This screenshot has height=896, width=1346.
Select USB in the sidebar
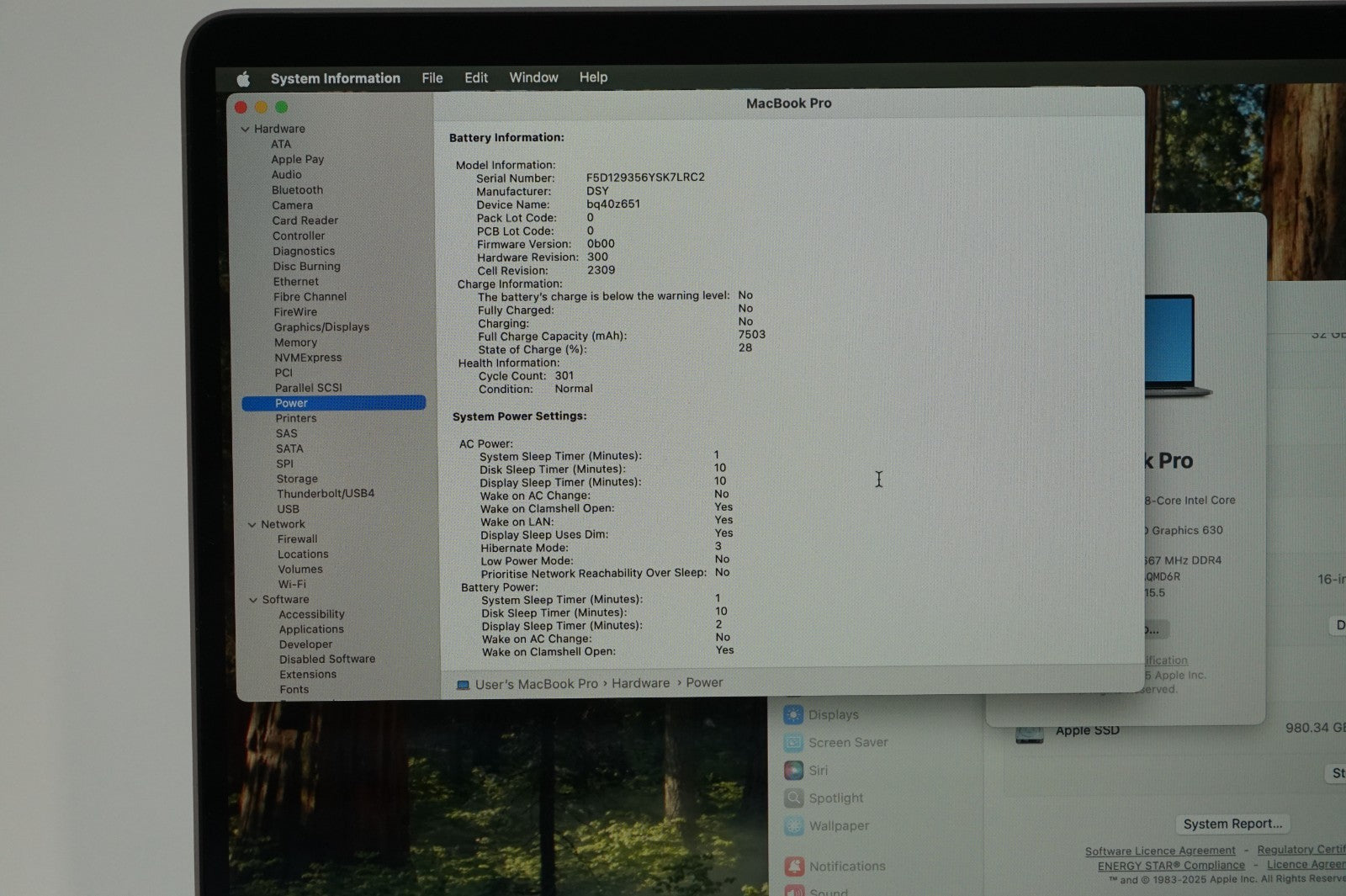pyautogui.click(x=288, y=510)
